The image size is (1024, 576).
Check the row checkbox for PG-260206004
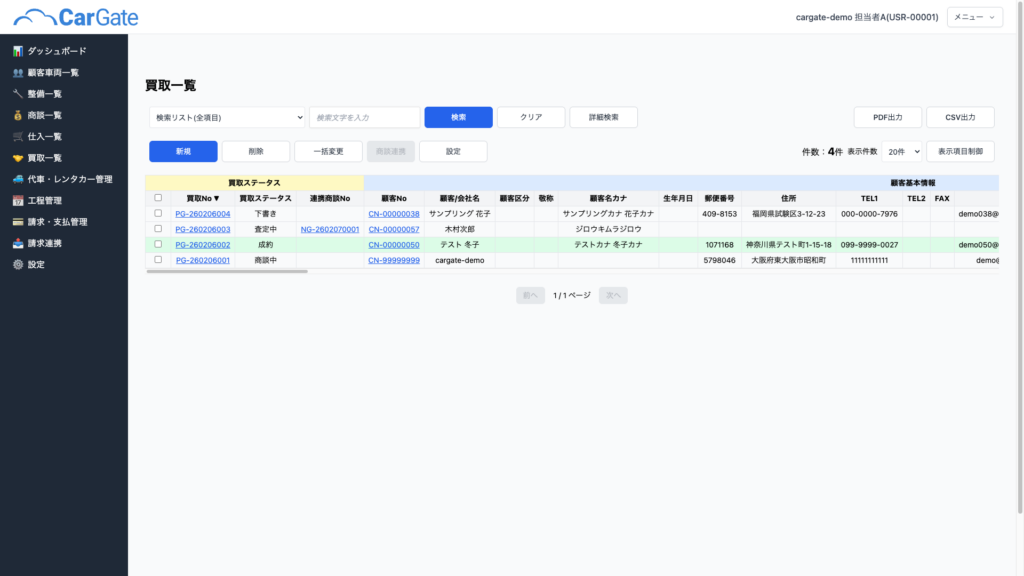[158, 213]
